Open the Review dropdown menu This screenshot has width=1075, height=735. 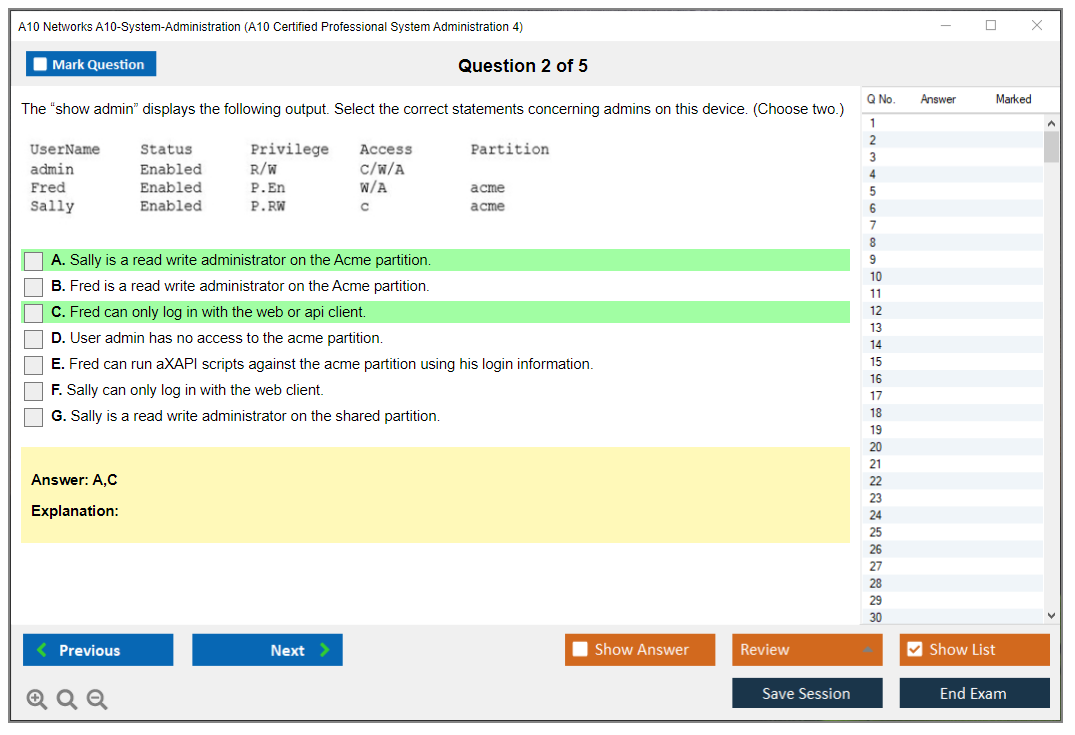click(806, 650)
